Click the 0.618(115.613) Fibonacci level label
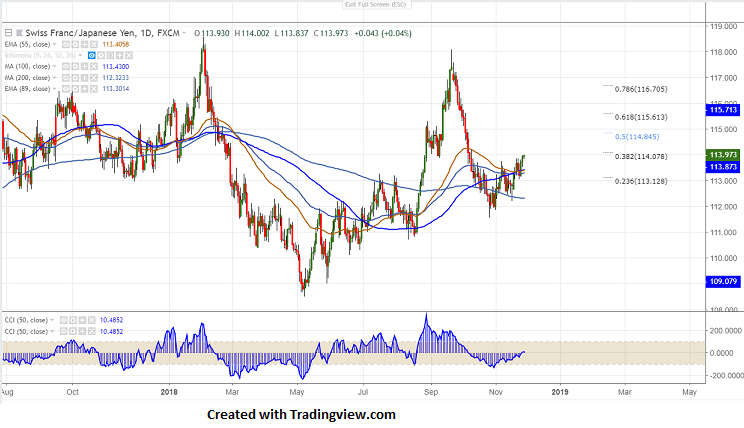This screenshot has height=428, width=744. click(x=641, y=117)
